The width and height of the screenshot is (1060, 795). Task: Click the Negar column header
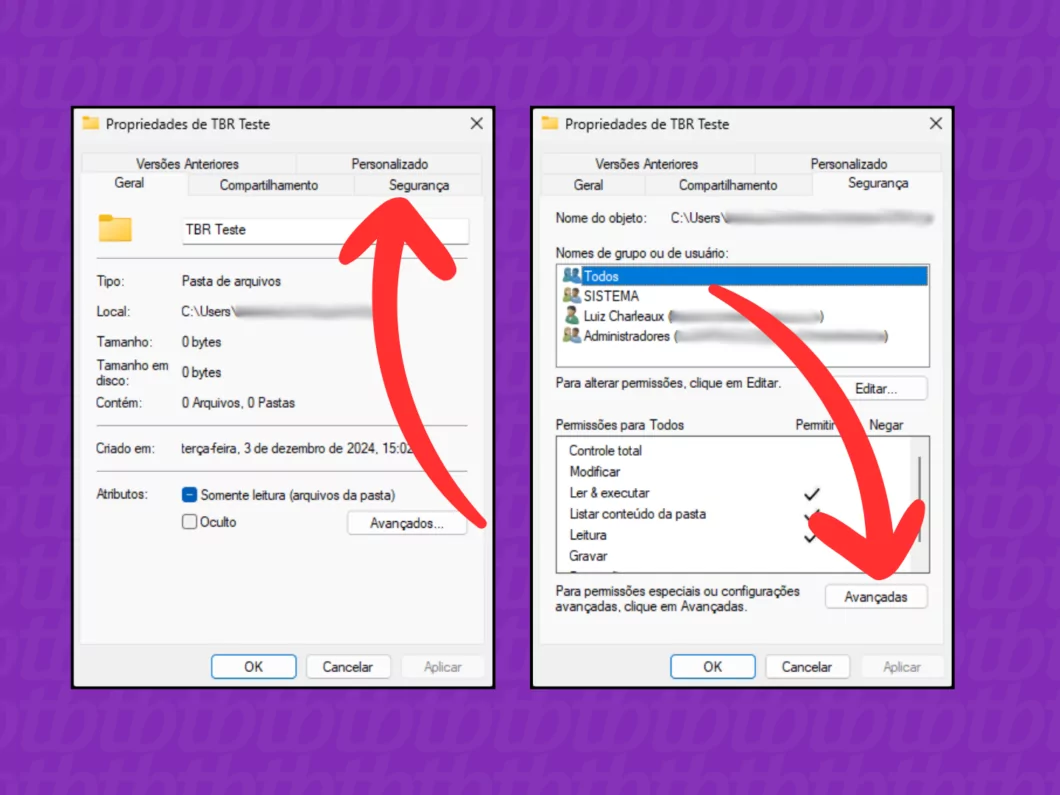[x=886, y=425]
